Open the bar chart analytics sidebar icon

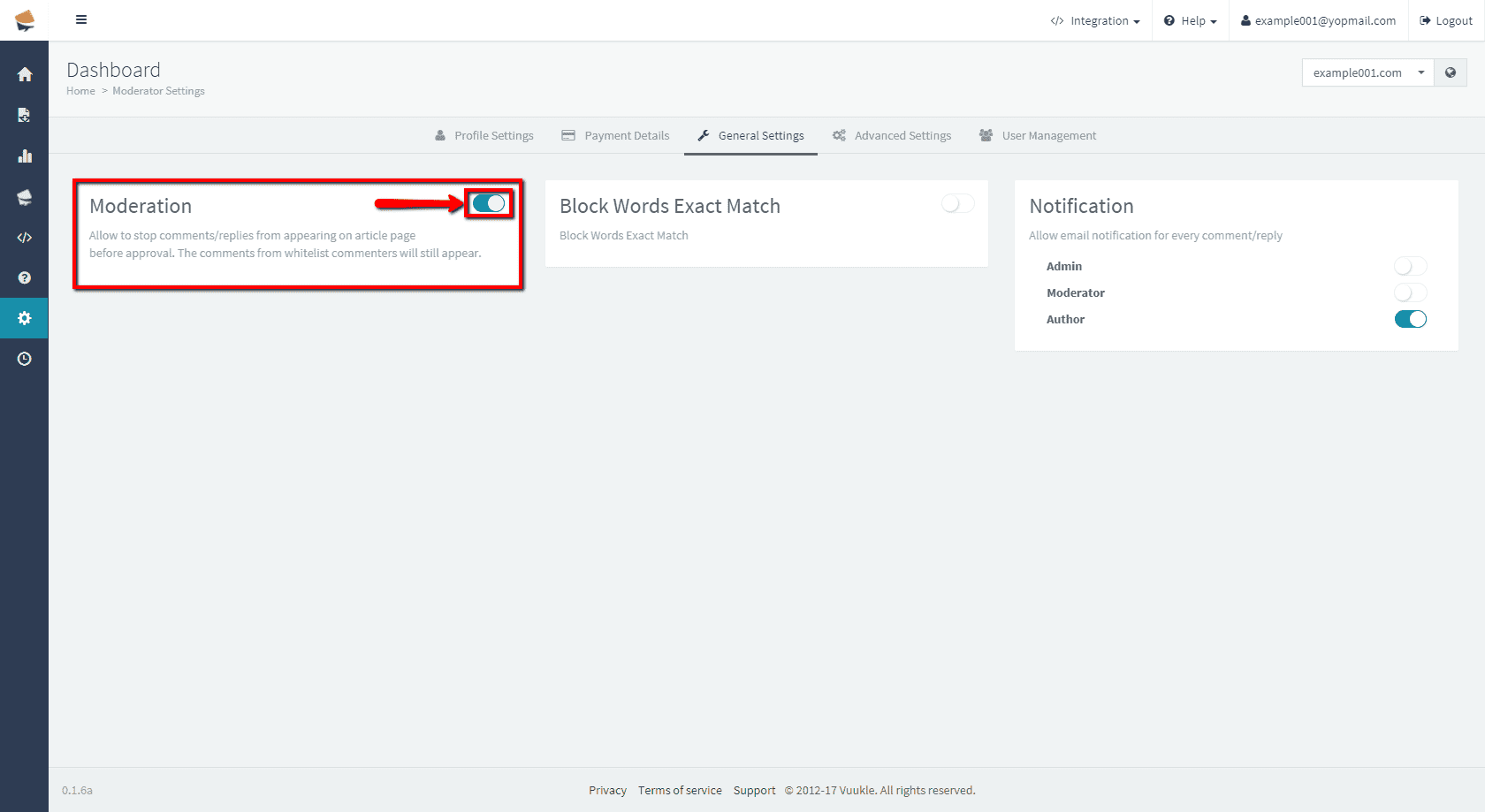click(x=25, y=156)
